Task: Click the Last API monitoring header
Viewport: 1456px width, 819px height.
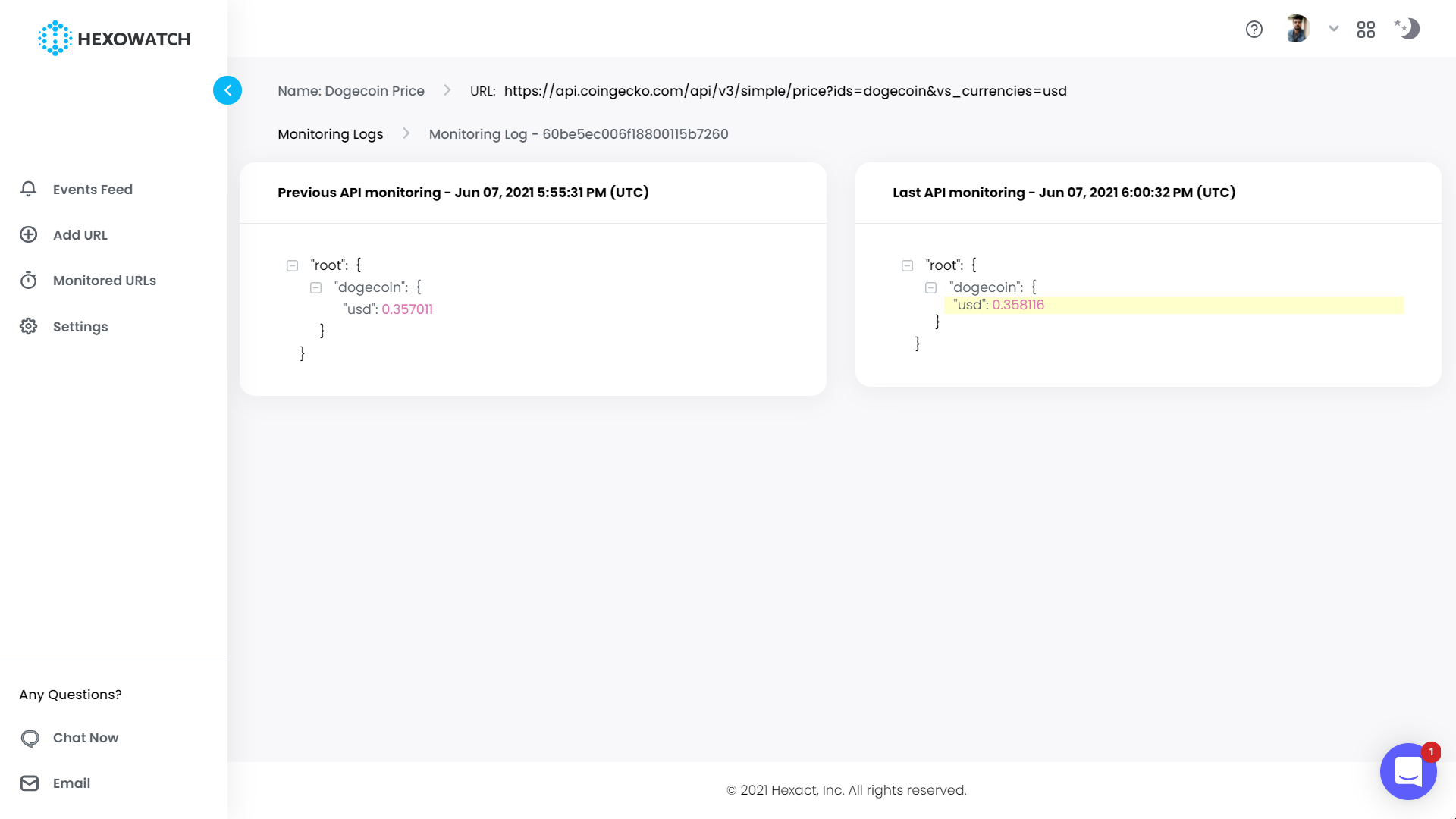Action: point(1064,193)
